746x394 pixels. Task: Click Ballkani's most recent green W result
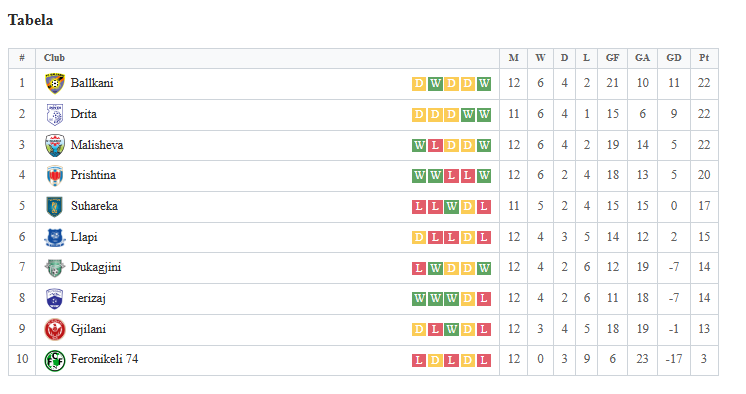484,83
